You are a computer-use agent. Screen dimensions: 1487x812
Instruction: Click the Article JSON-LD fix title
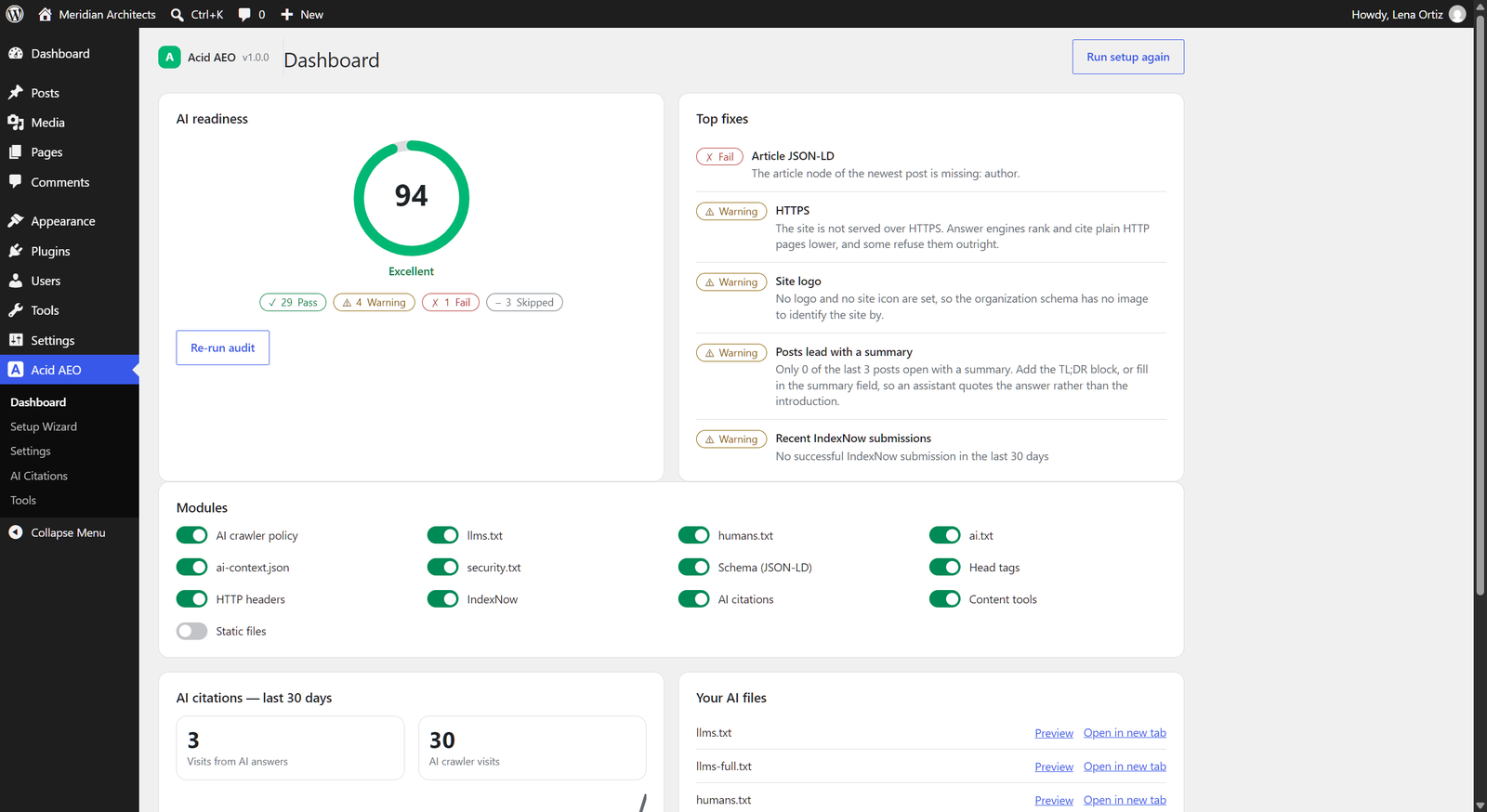[793, 156]
